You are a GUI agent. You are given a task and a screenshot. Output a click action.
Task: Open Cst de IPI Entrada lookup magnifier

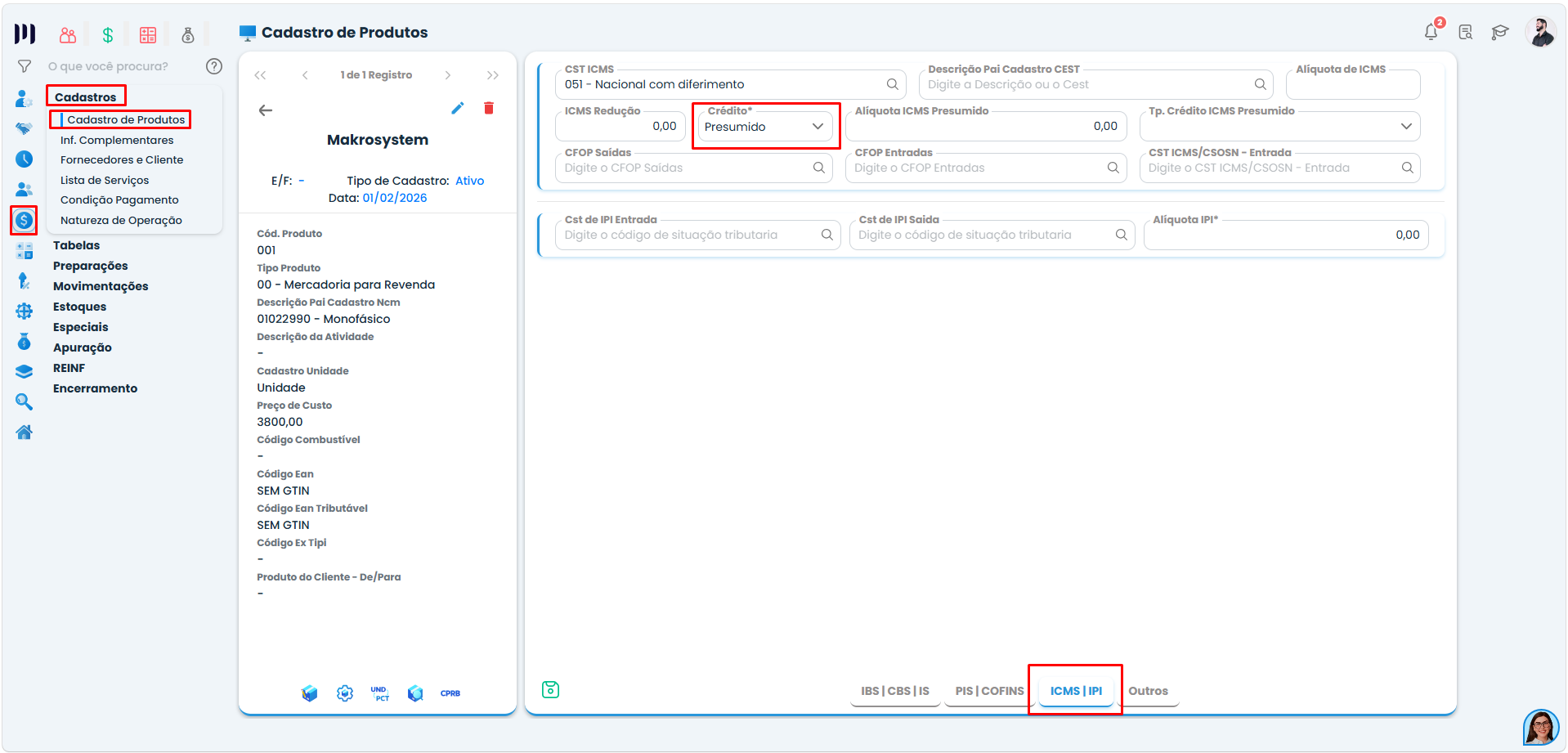pyautogui.click(x=827, y=235)
